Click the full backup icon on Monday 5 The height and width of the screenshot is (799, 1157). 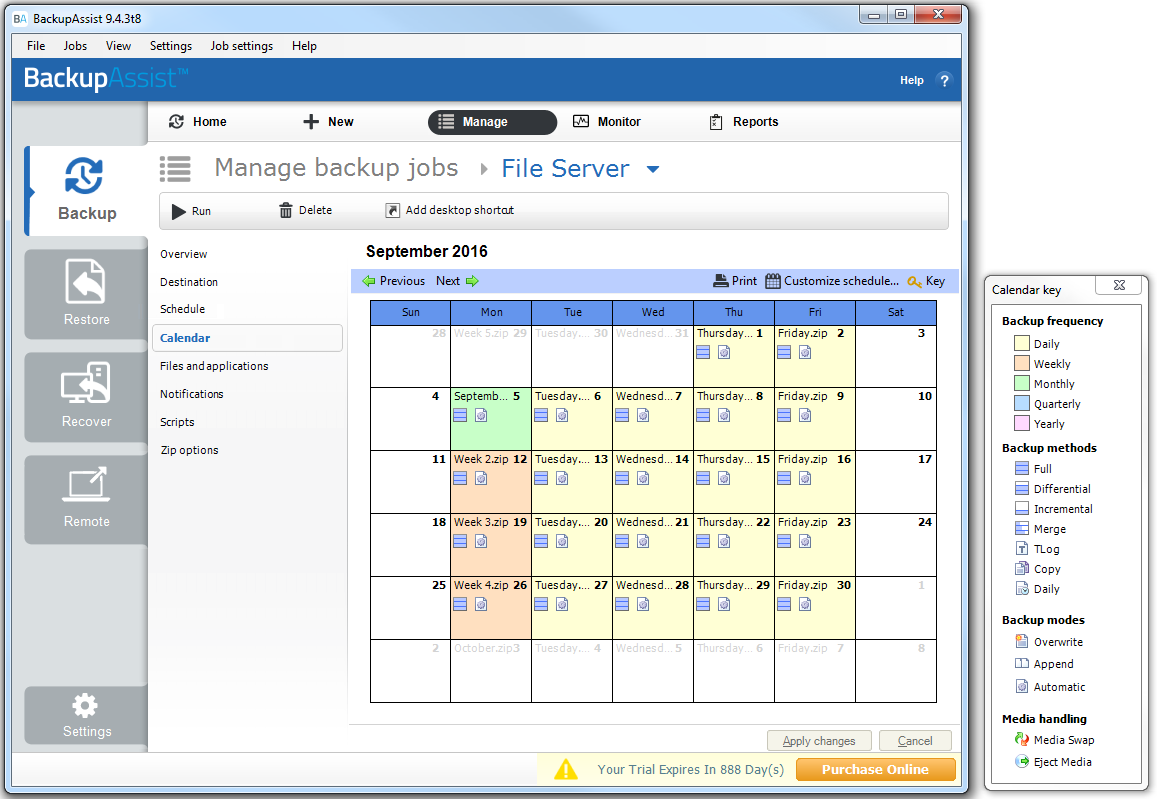pyautogui.click(x=460, y=415)
